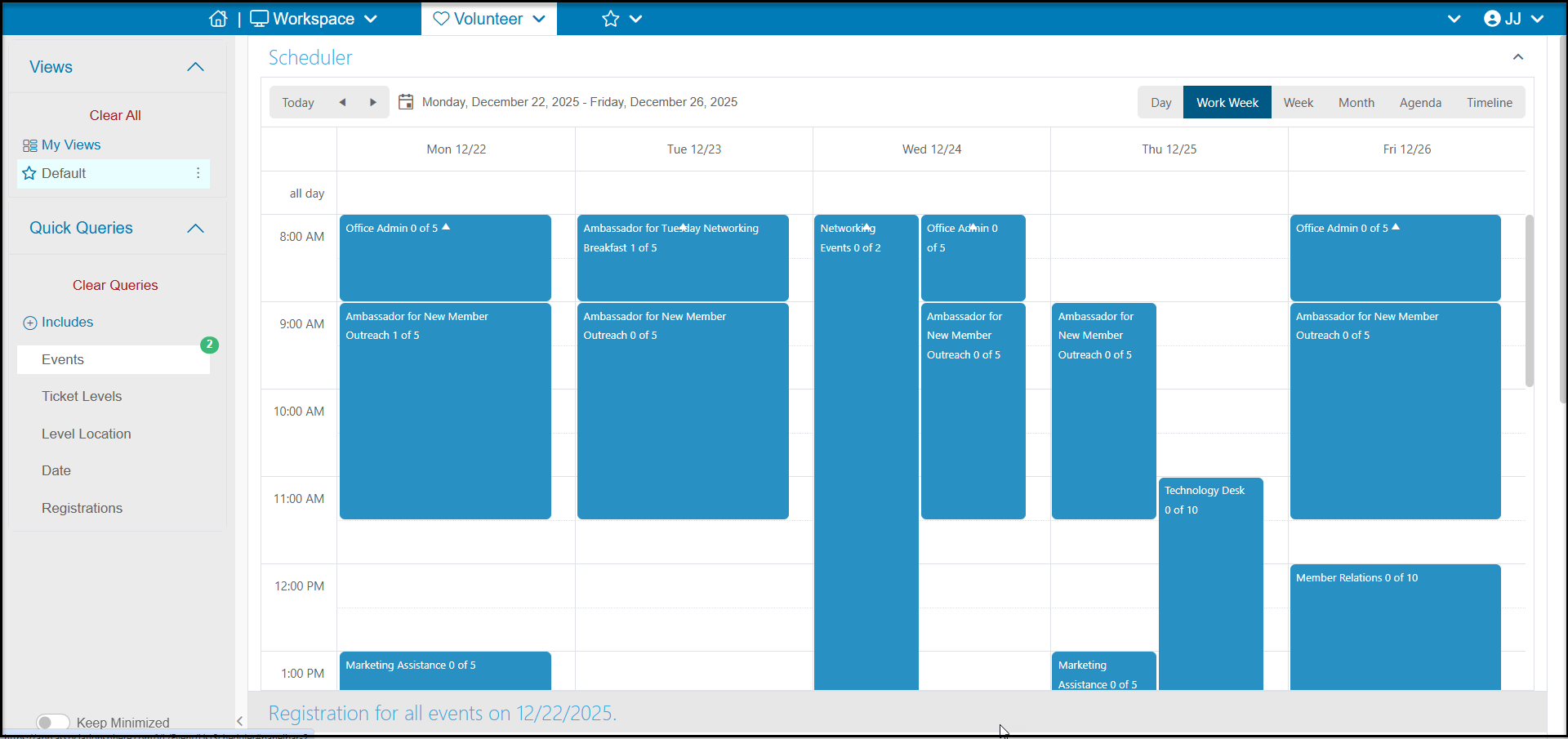Collapse the Views section

tap(195, 67)
